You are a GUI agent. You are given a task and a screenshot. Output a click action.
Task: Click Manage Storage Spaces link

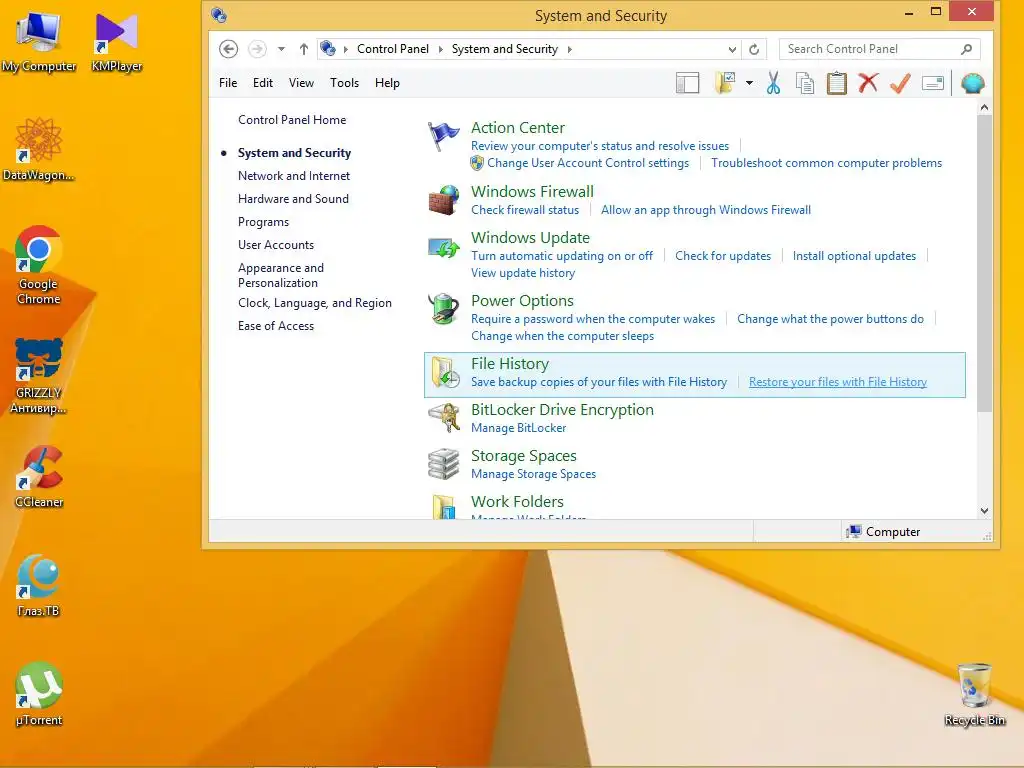[534, 474]
